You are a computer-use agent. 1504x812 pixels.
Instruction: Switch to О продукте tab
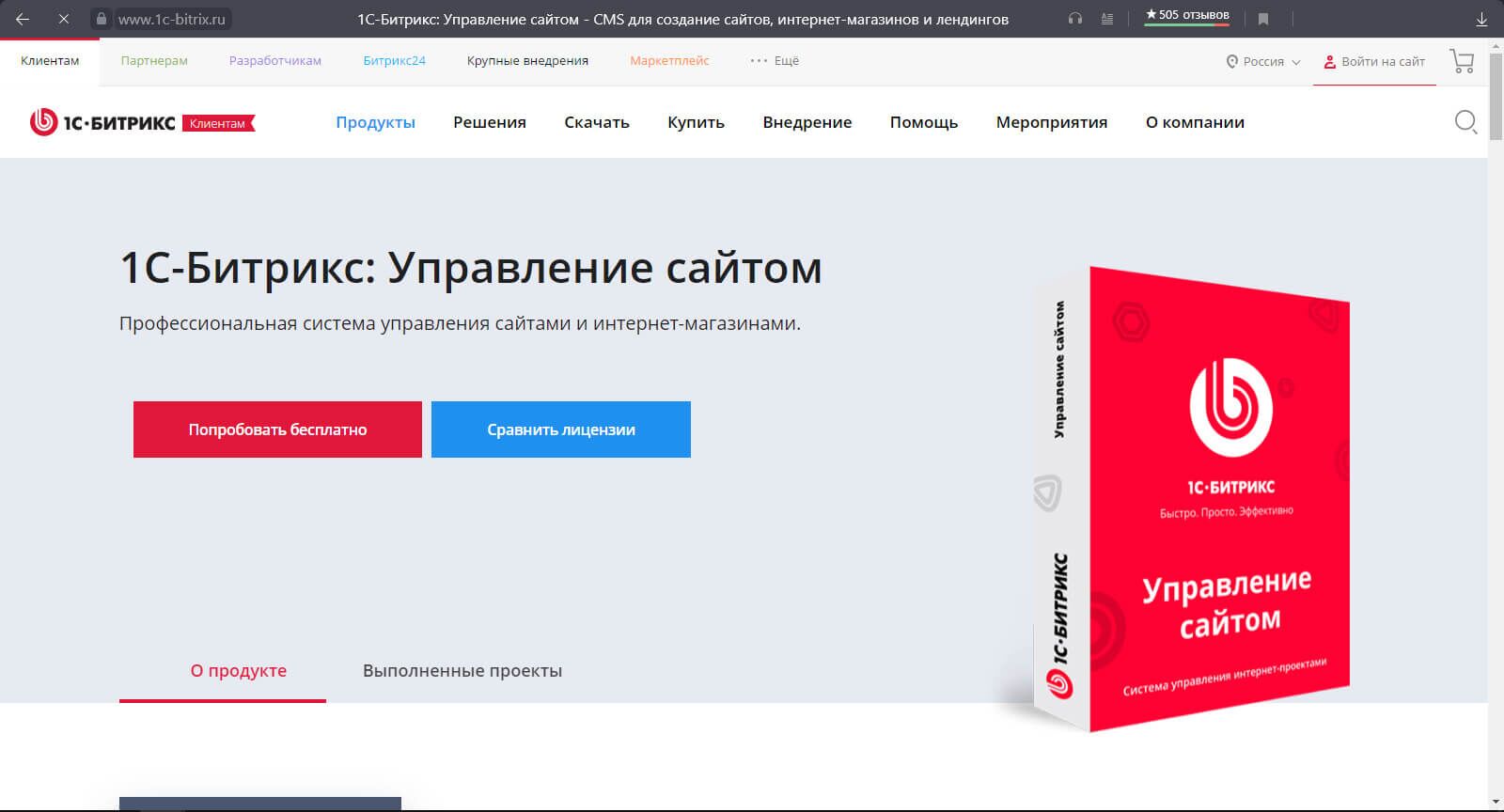[x=239, y=671]
